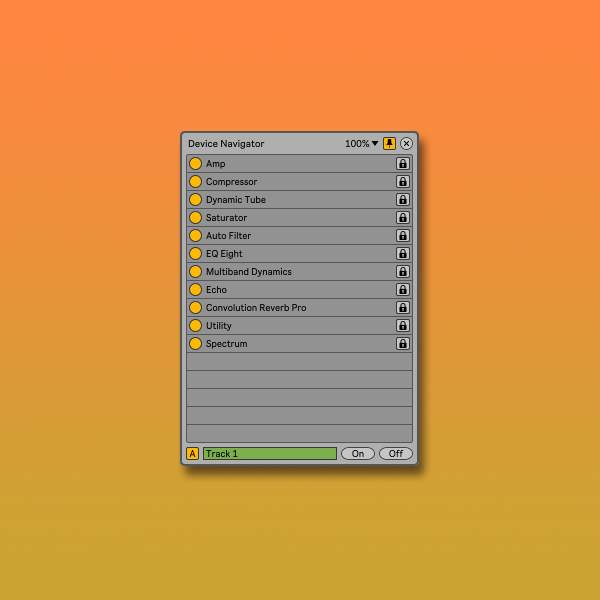600x600 pixels.
Task: Click the Track 1 name field
Action: (270, 453)
